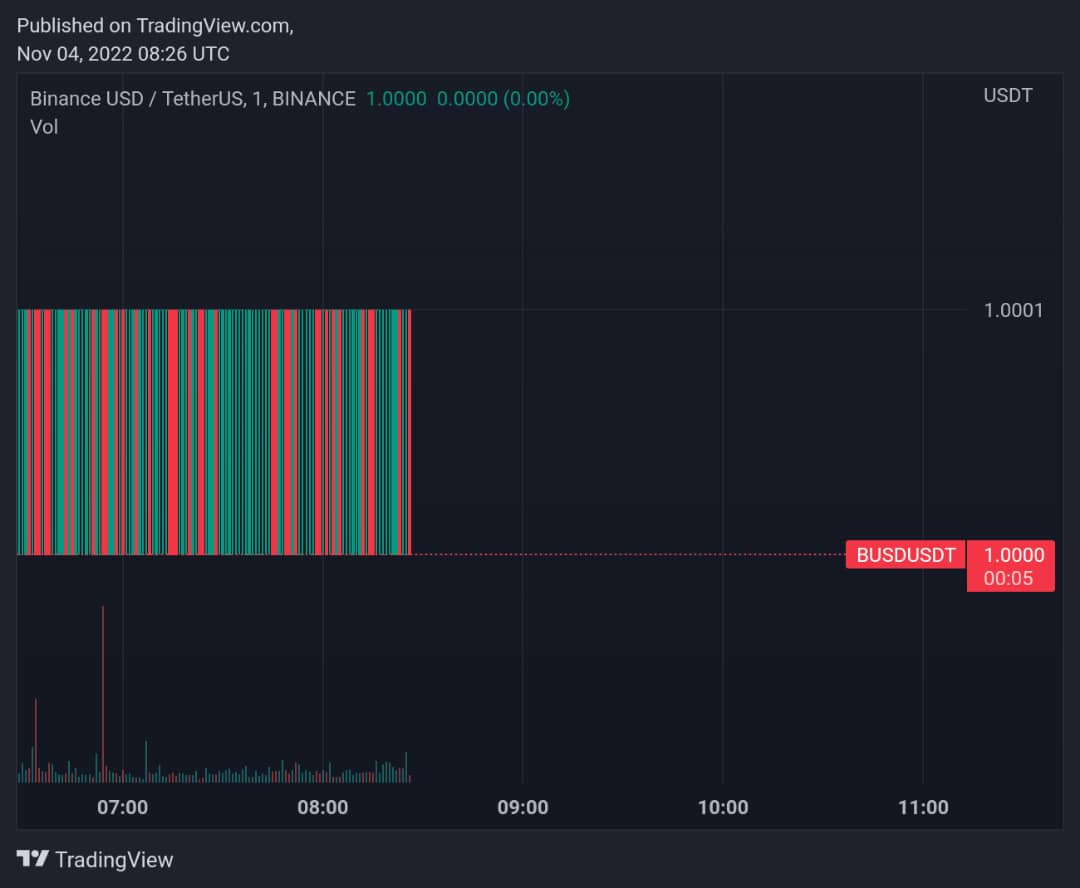Click the 10:00 time axis label
The width and height of the screenshot is (1080, 888).
723,807
